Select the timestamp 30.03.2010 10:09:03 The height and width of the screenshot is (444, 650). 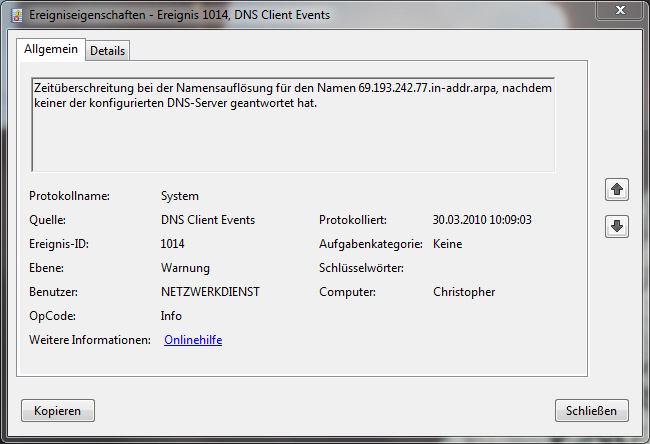point(482,220)
